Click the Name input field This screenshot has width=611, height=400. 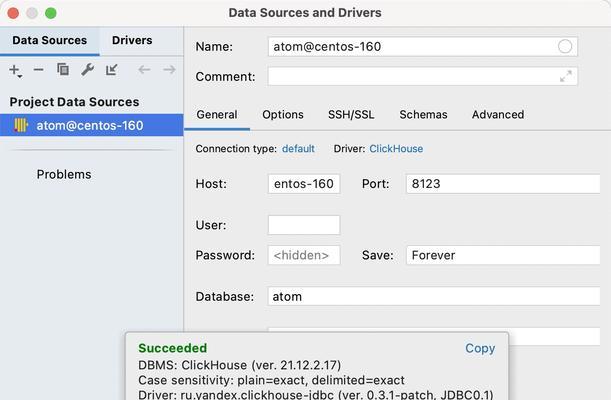(x=423, y=47)
